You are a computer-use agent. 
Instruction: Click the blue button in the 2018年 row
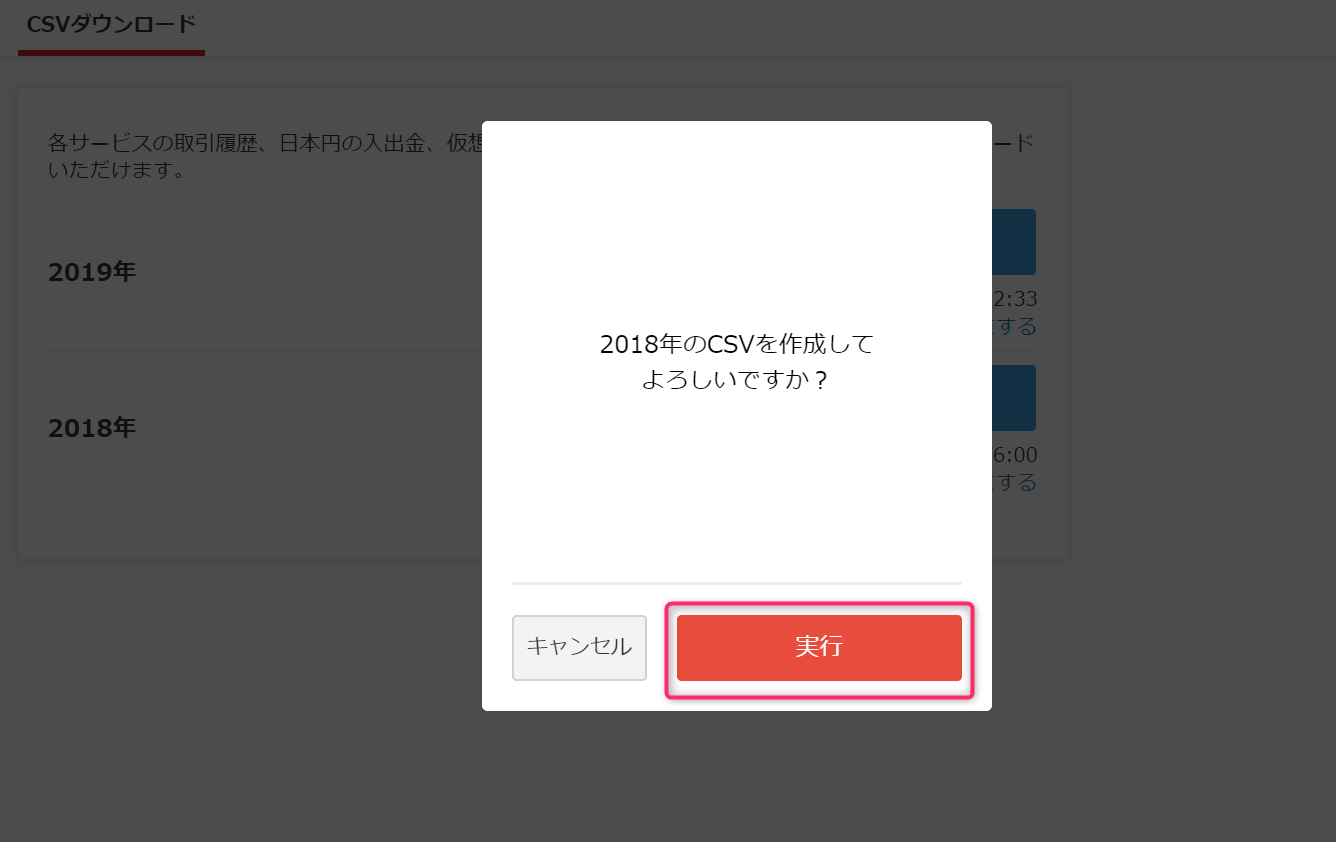tap(1014, 398)
